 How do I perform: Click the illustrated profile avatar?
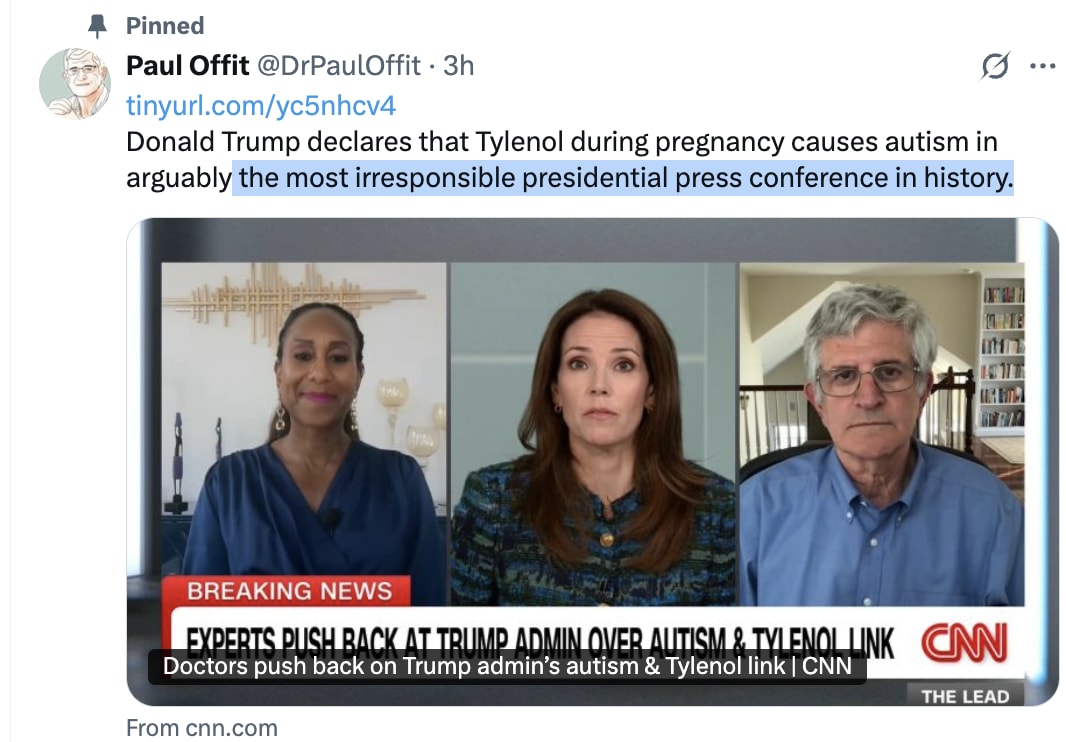(x=75, y=83)
